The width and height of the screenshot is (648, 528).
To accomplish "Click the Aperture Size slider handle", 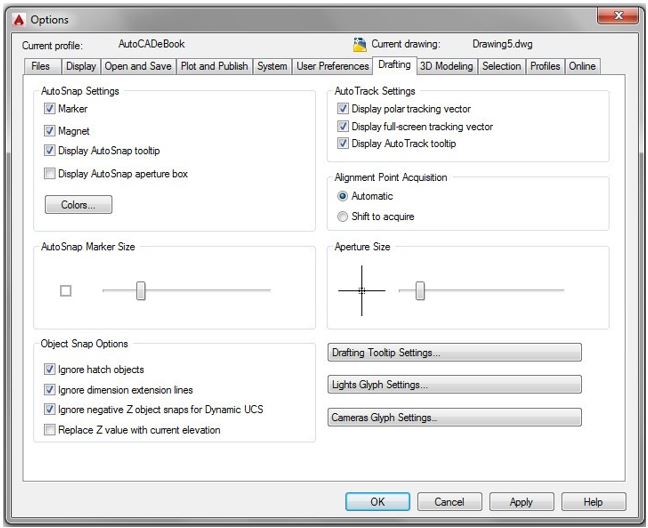I will pos(420,291).
